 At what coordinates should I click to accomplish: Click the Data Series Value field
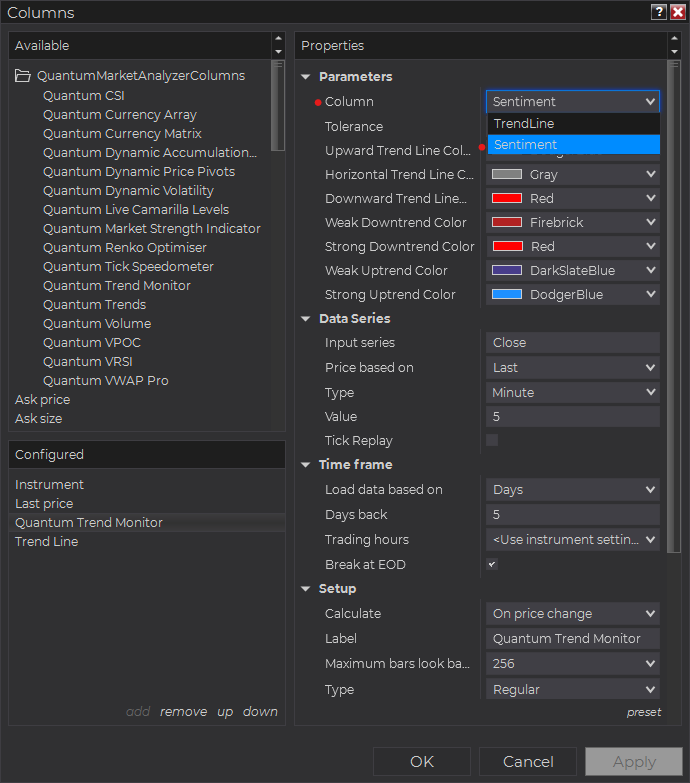[x=573, y=416]
